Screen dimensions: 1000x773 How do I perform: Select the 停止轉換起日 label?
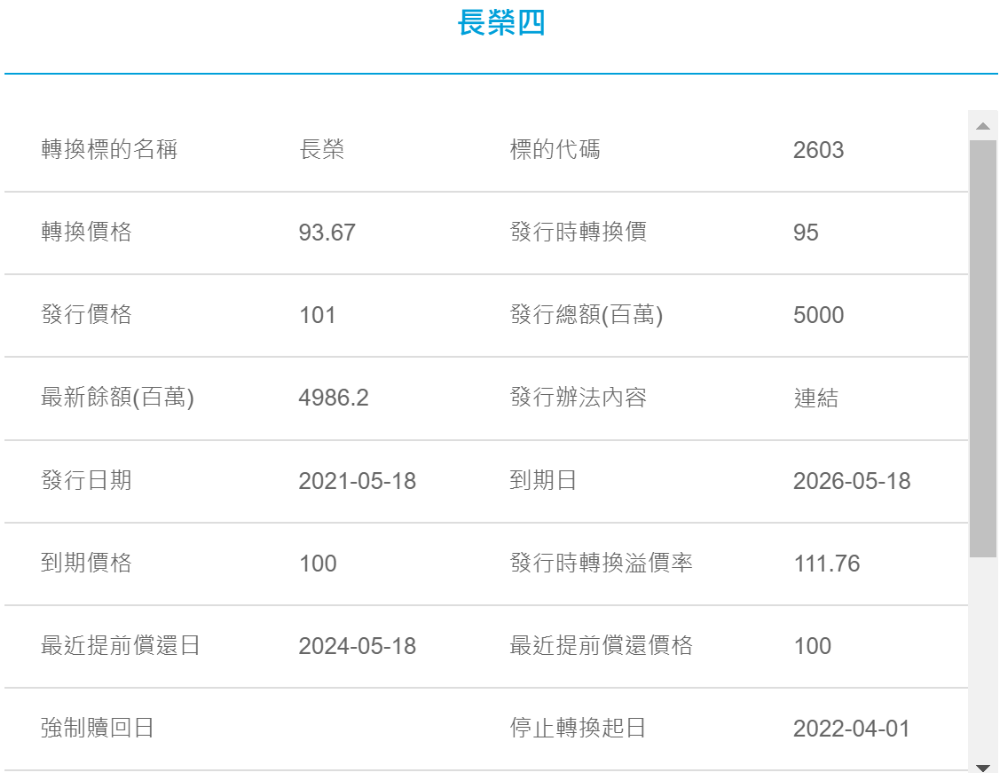coord(578,728)
